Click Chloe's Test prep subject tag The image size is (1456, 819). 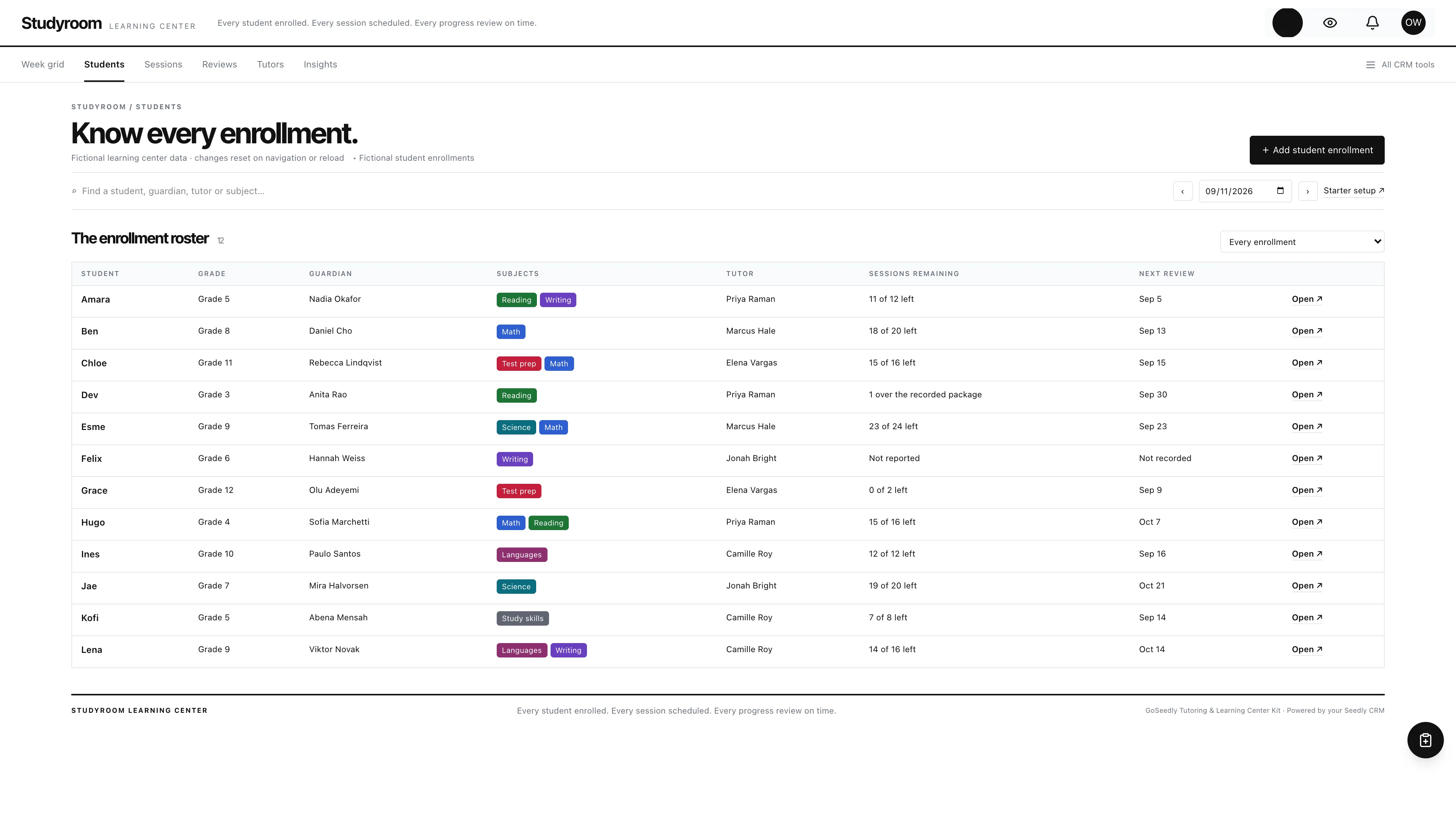[518, 364]
